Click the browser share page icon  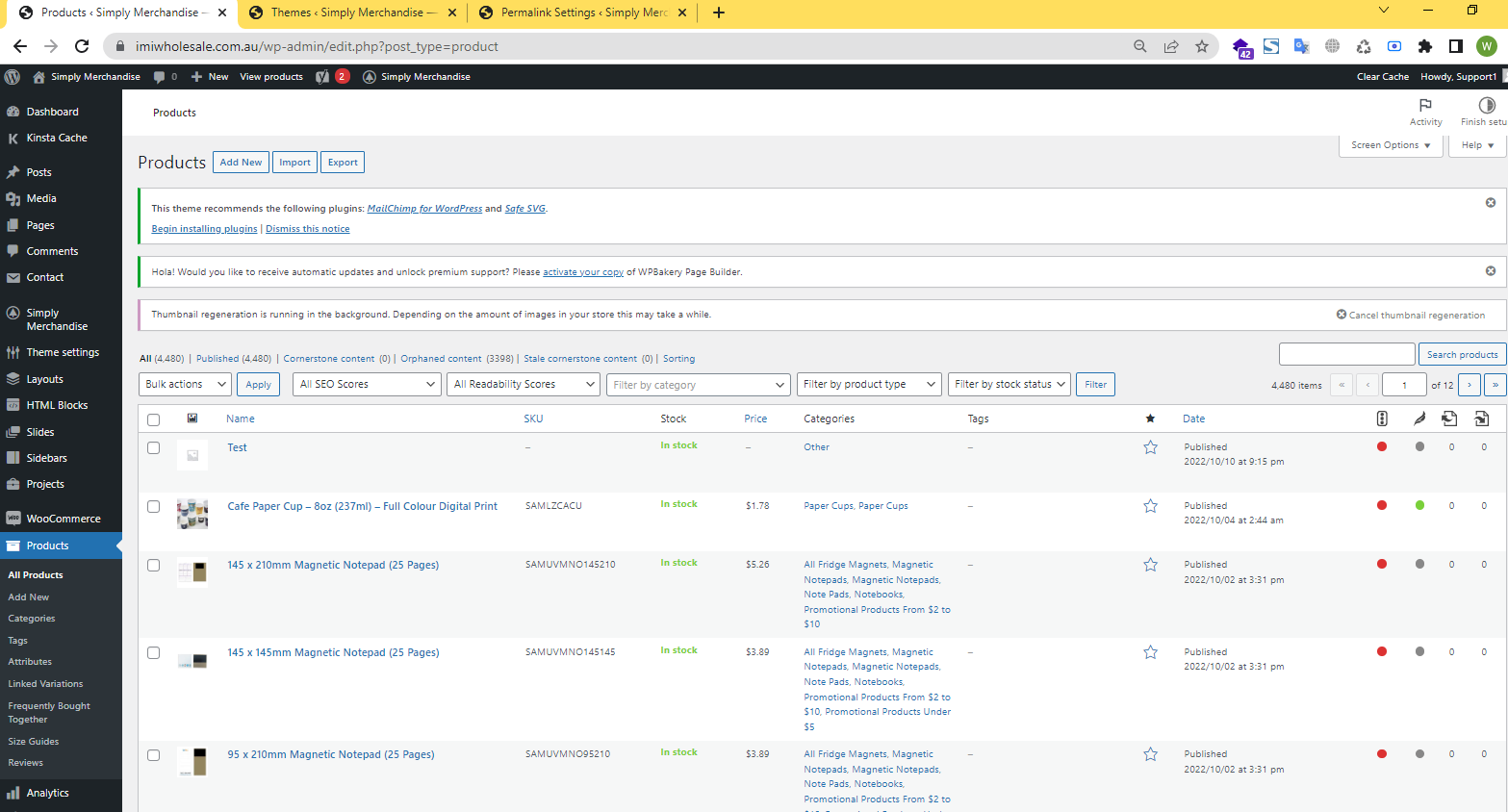coord(1171,46)
